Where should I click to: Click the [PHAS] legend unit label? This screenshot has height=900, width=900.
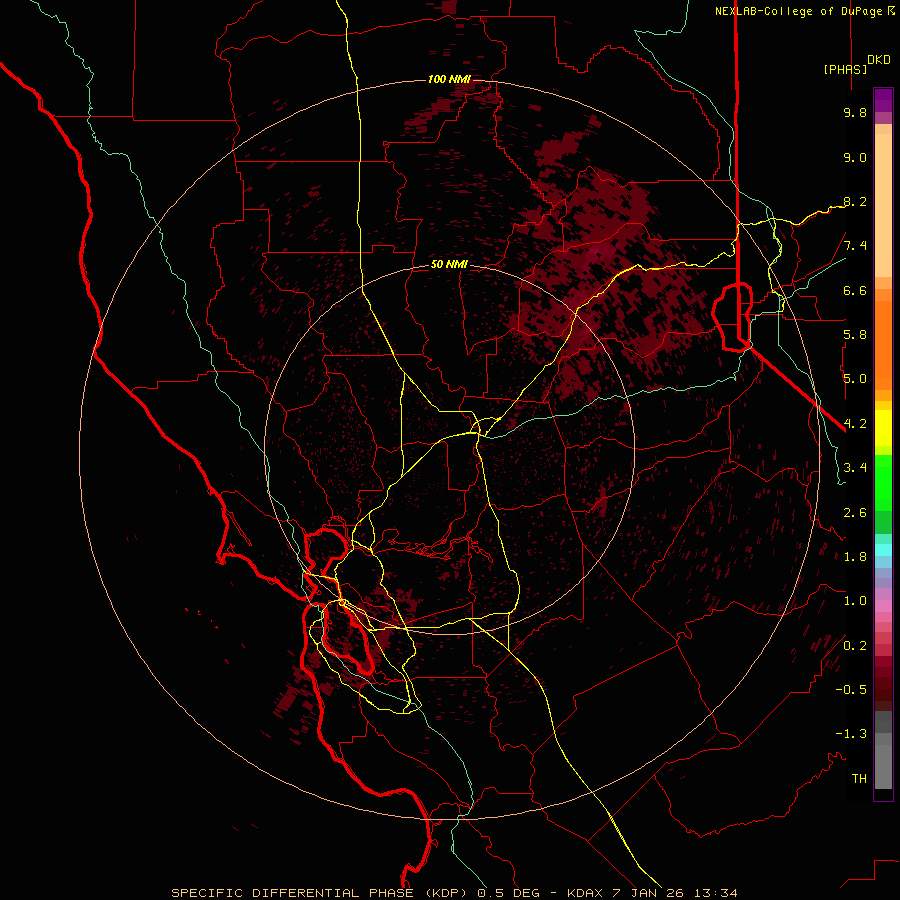coord(845,69)
